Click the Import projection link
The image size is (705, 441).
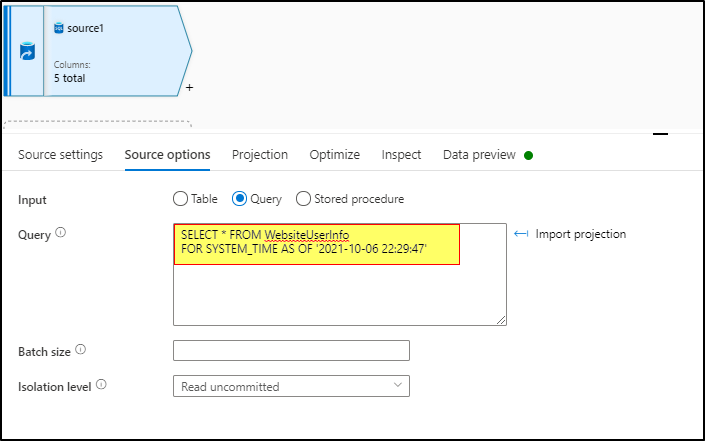pyautogui.click(x=580, y=234)
